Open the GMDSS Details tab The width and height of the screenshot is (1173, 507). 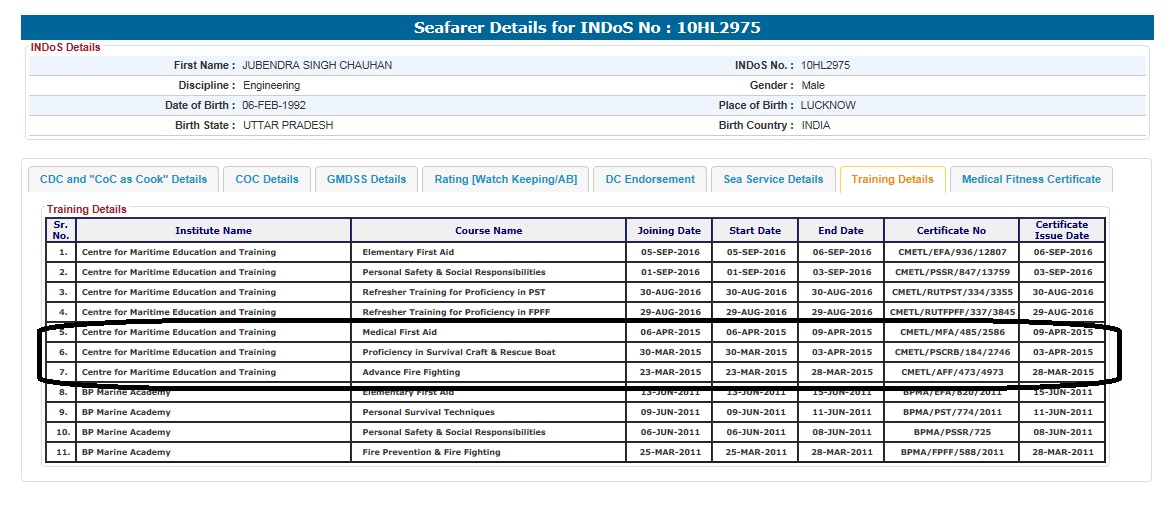point(367,180)
